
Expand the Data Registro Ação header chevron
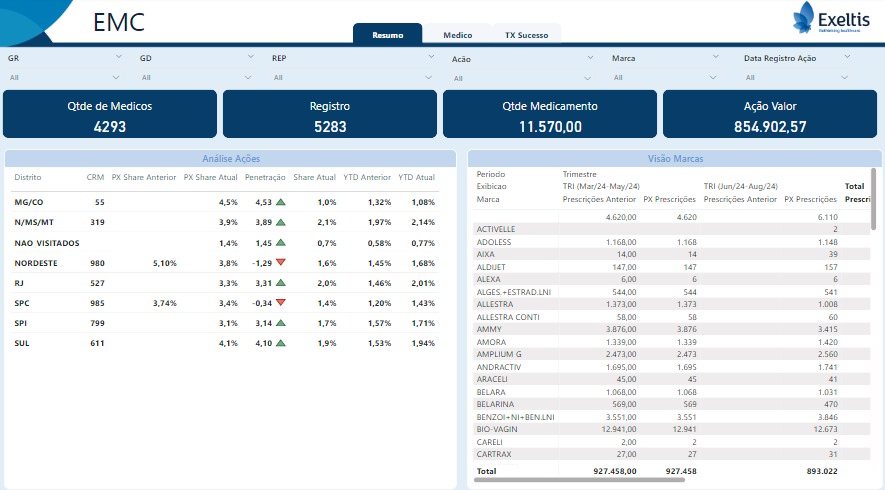click(847, 57)
